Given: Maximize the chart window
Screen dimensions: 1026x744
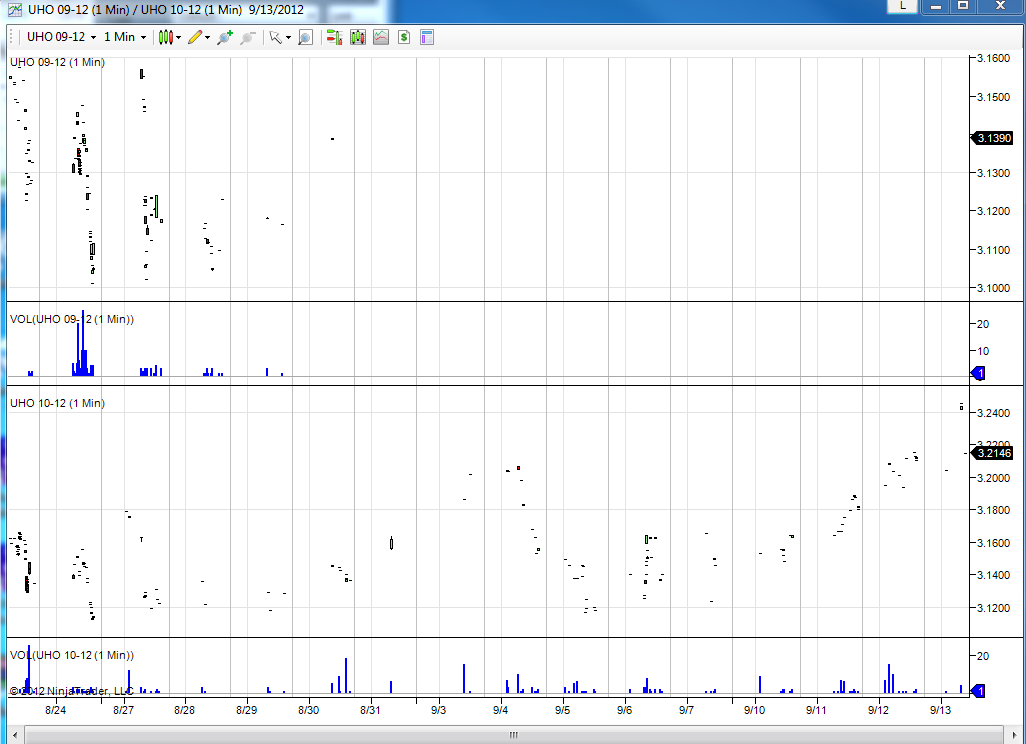Looking at the screenshot, I should pyautogui.click(x=963, y=7).
